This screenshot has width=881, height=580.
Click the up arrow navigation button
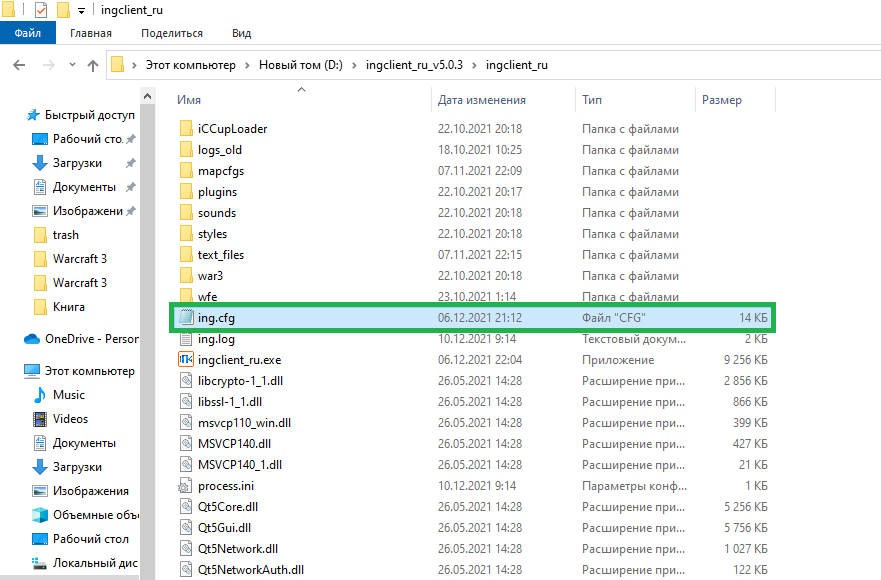[x=93, y=65]
